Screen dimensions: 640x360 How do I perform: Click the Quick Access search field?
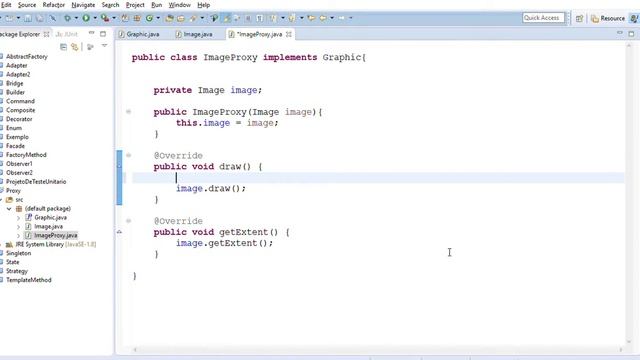point(543,18)
